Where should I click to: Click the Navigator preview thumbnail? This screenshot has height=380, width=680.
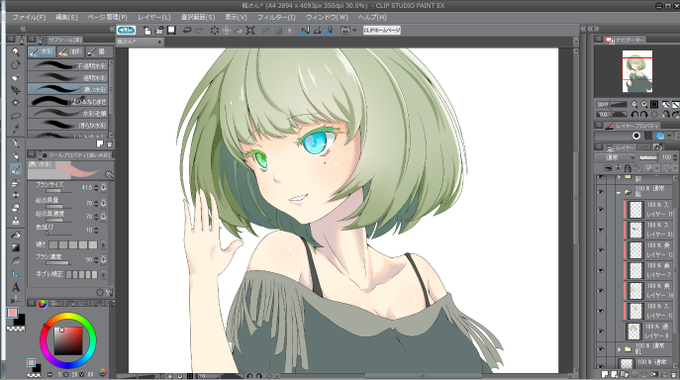coord(637,71)
